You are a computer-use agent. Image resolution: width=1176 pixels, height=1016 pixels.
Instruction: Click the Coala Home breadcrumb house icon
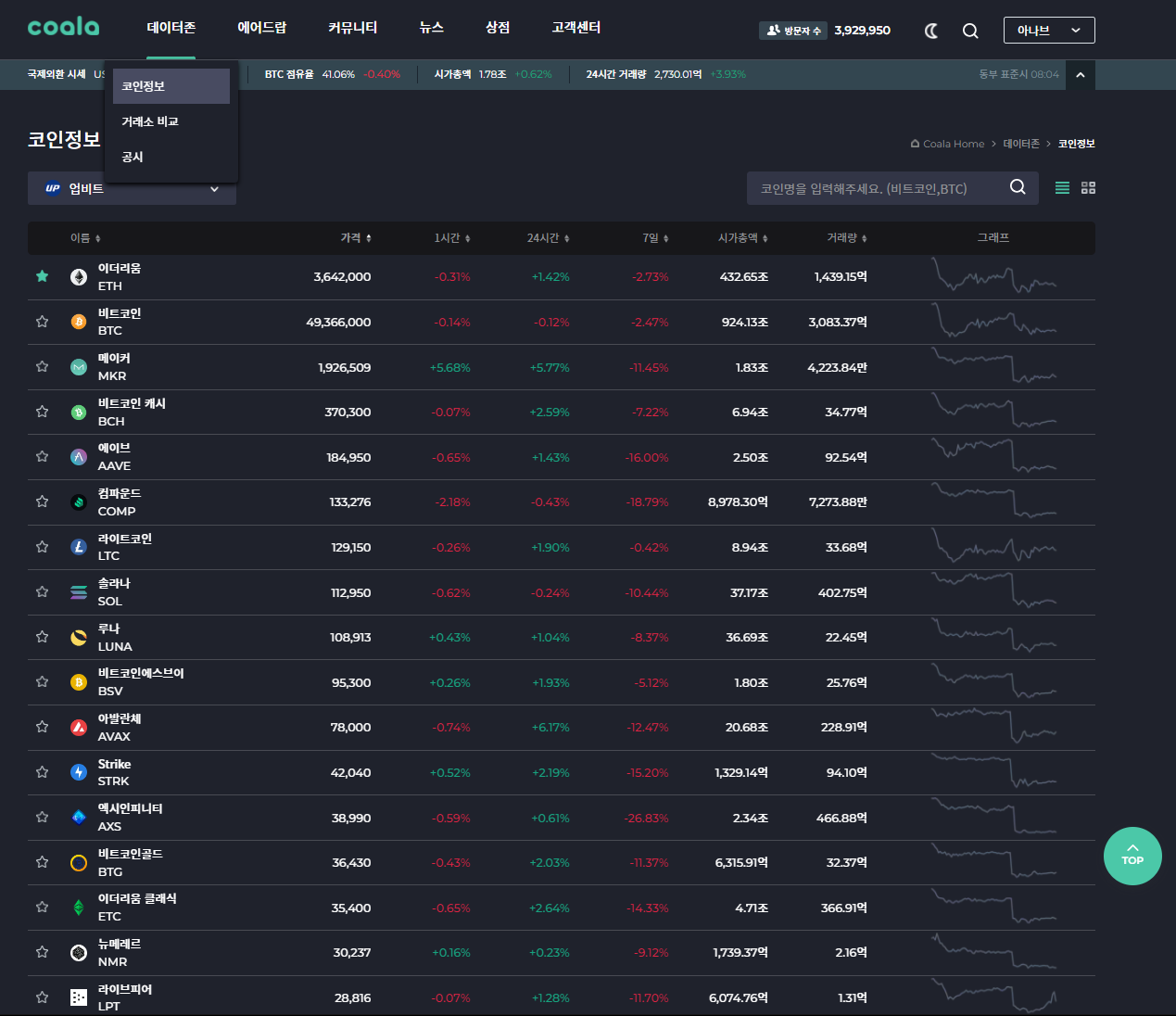[915, 144]
